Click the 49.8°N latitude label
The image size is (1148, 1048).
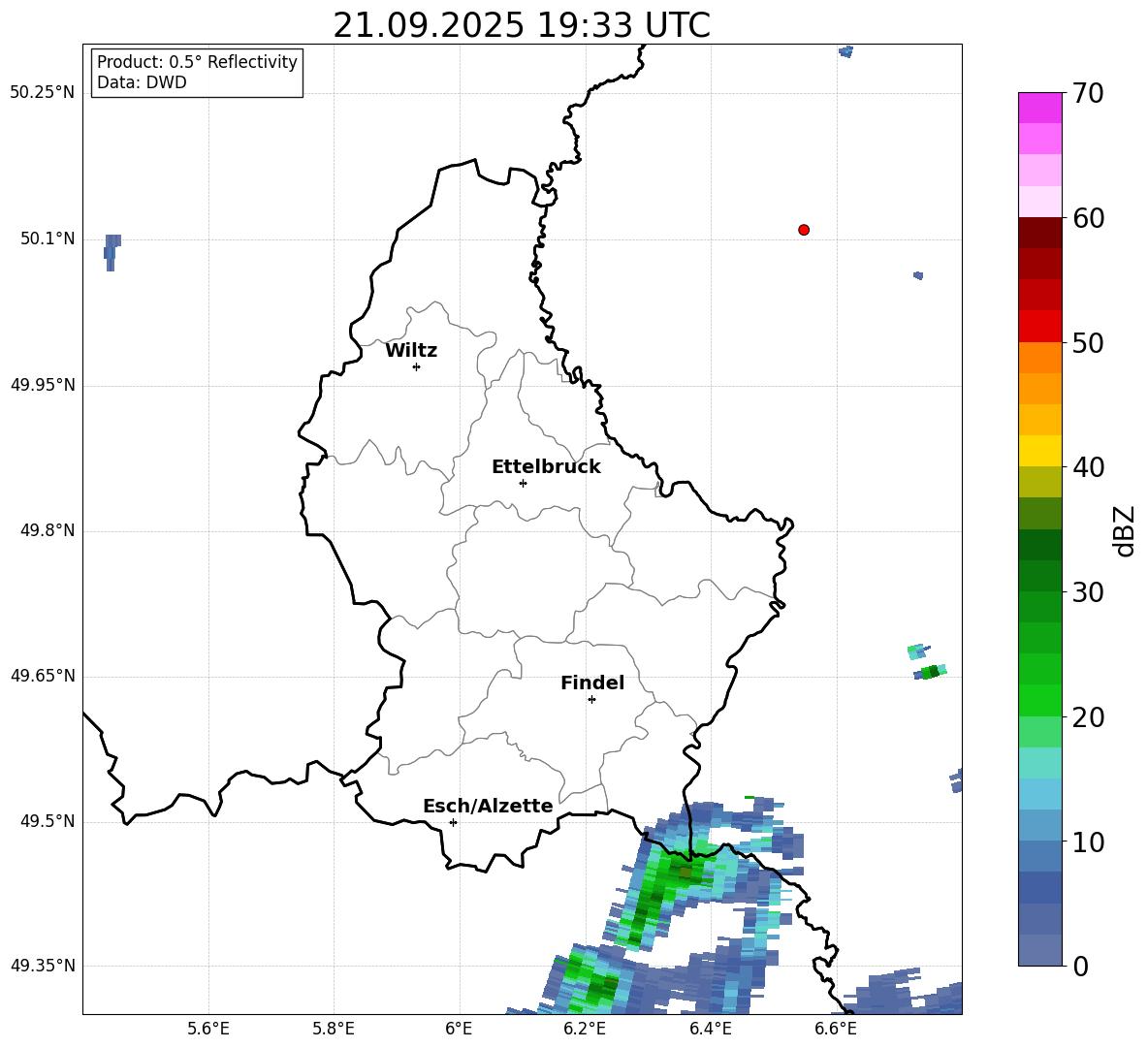click(48, 530)
